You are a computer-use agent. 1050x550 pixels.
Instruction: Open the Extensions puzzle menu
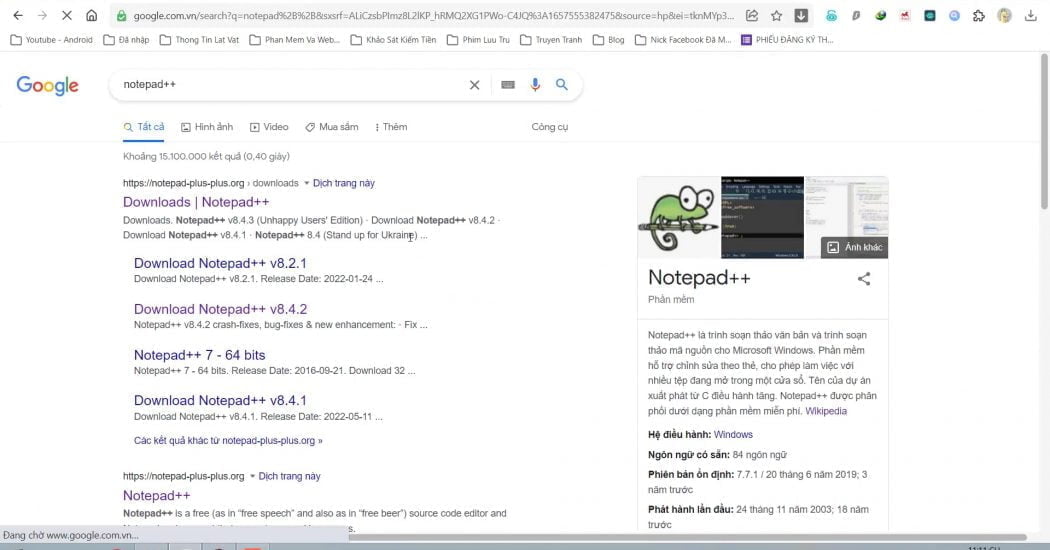[x=979, y=15]
